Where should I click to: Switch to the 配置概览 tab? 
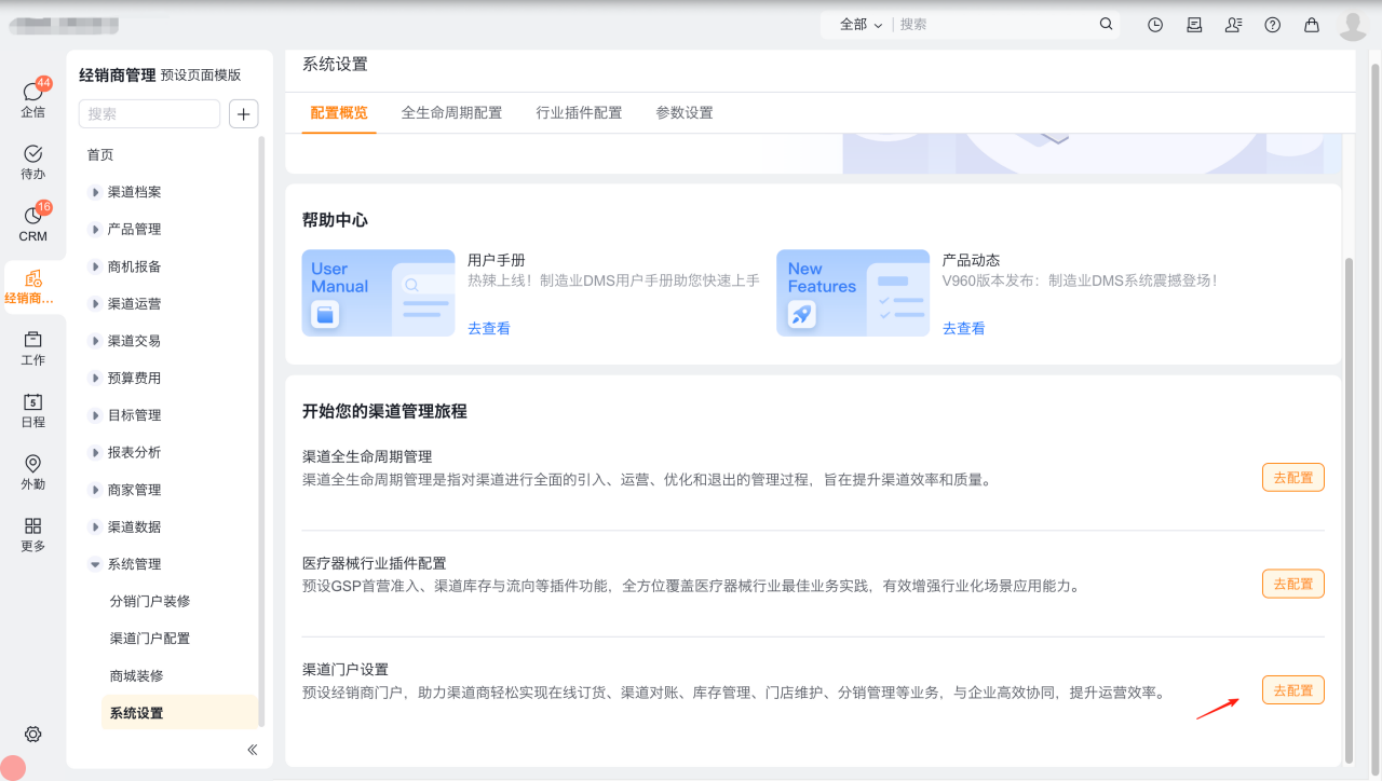[x=339, y=113]
